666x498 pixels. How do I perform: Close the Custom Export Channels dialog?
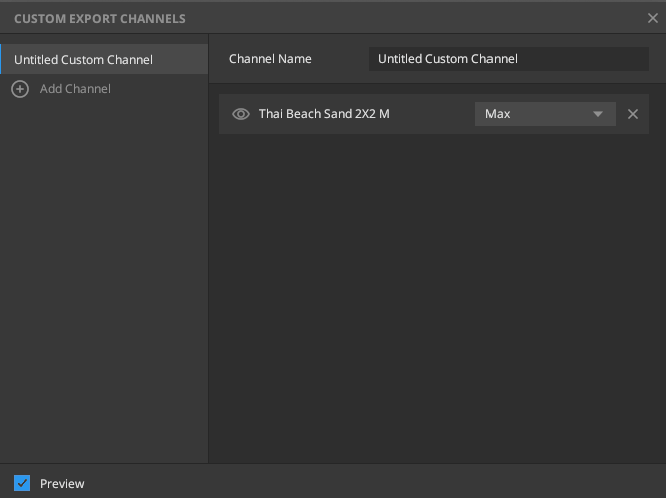click(x=653, y=18)
